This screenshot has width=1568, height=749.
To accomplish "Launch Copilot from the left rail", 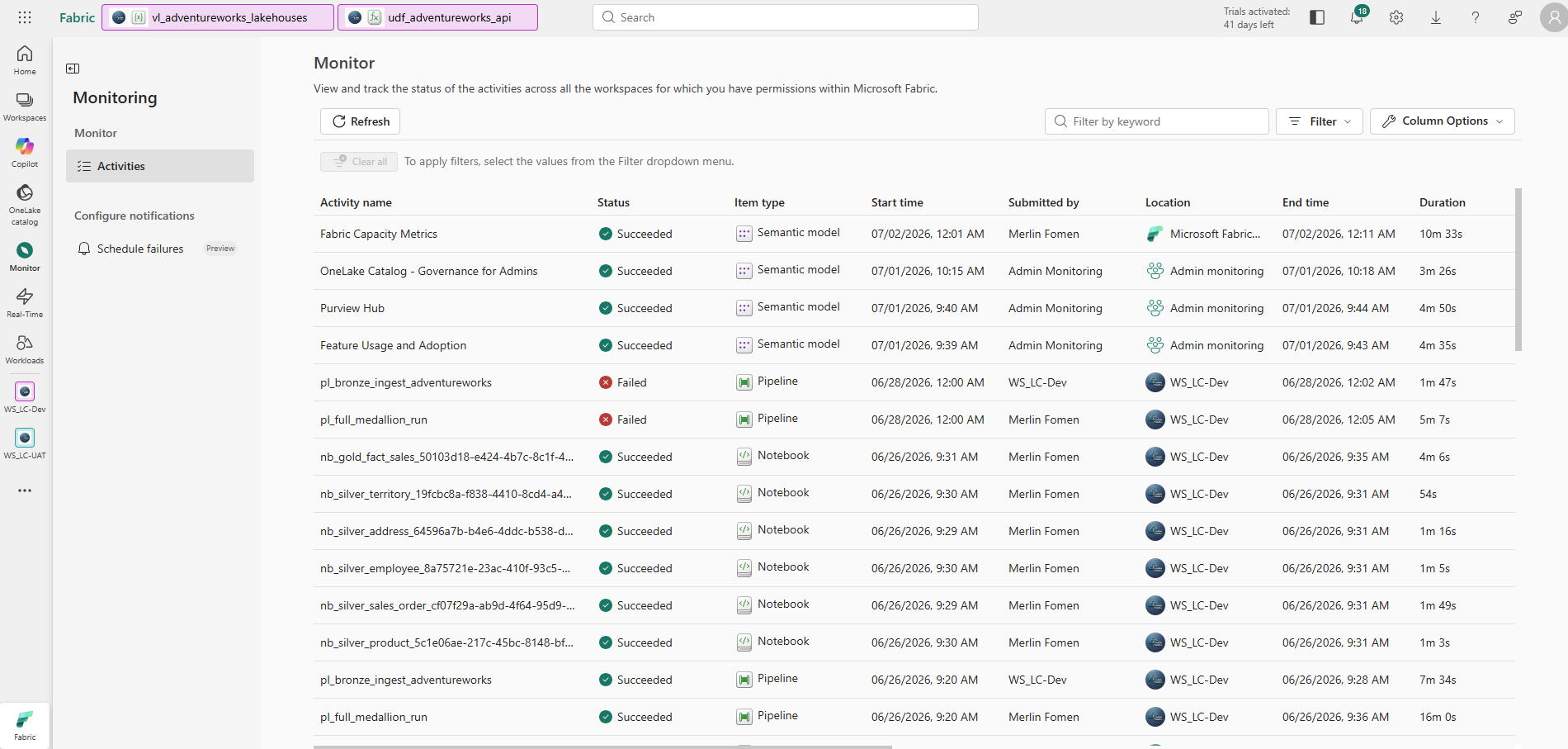I will [25, 153].
